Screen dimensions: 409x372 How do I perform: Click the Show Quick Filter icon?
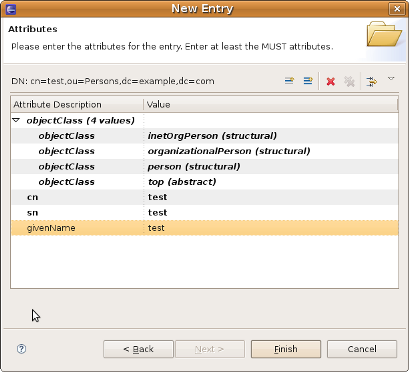[371, 81]
